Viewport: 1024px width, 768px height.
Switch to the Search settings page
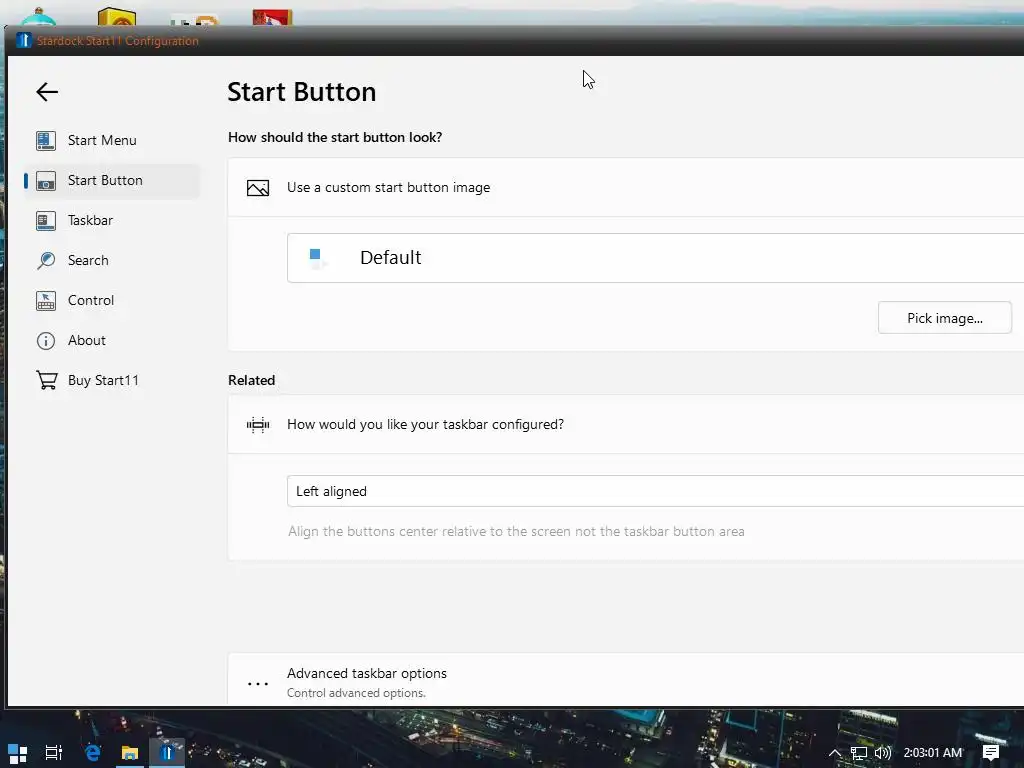[111, 260]
